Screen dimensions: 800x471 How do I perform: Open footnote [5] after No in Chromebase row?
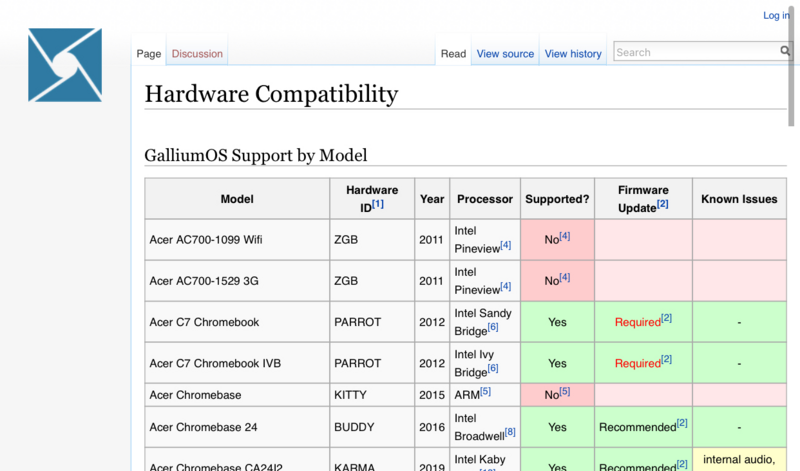coord(565,391)
